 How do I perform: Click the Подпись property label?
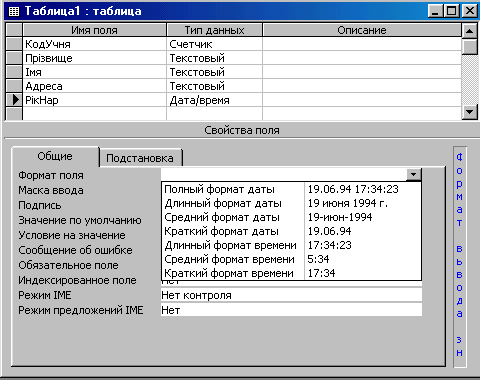[40, 205]
